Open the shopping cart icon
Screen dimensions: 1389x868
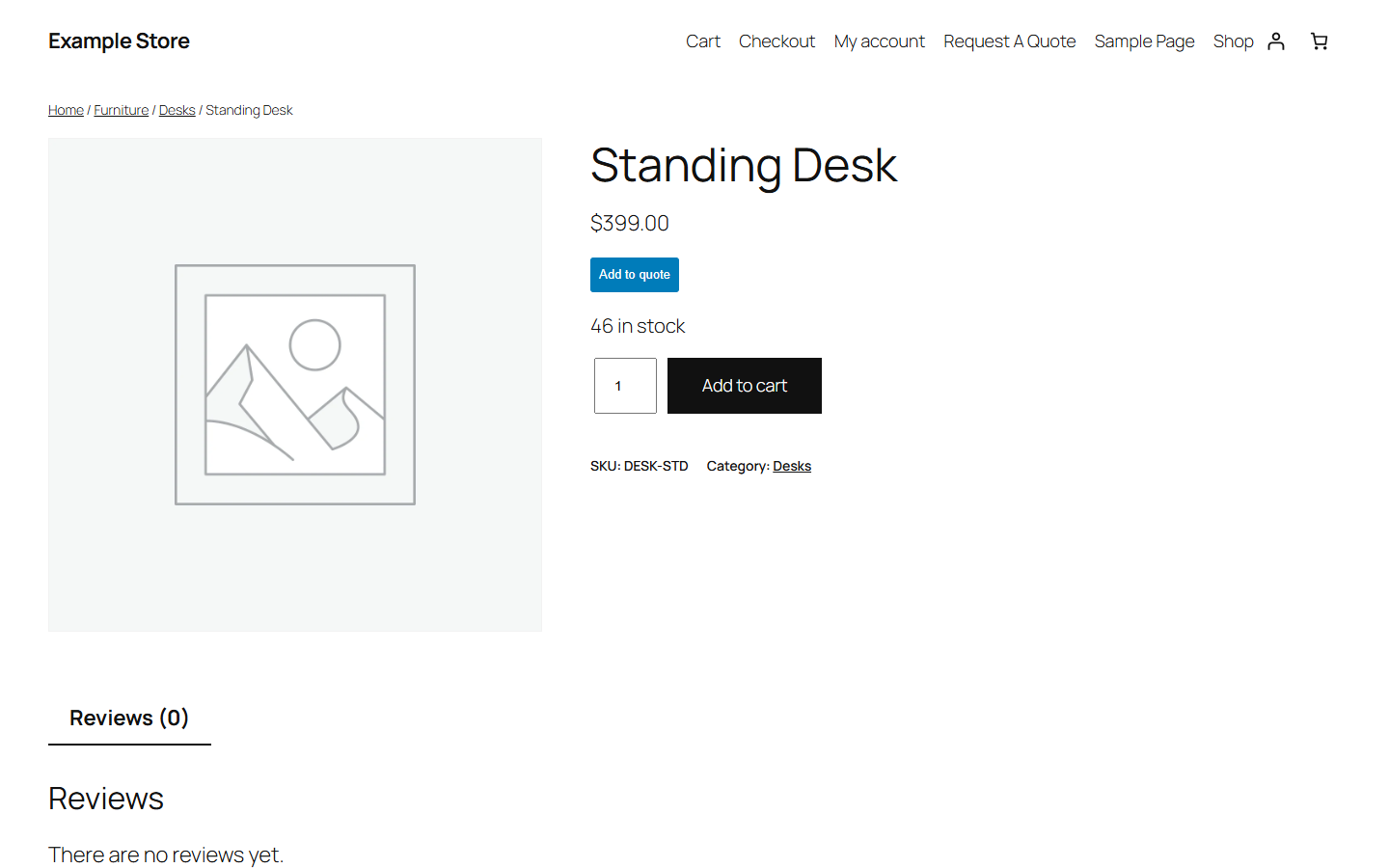point(1320,41)
